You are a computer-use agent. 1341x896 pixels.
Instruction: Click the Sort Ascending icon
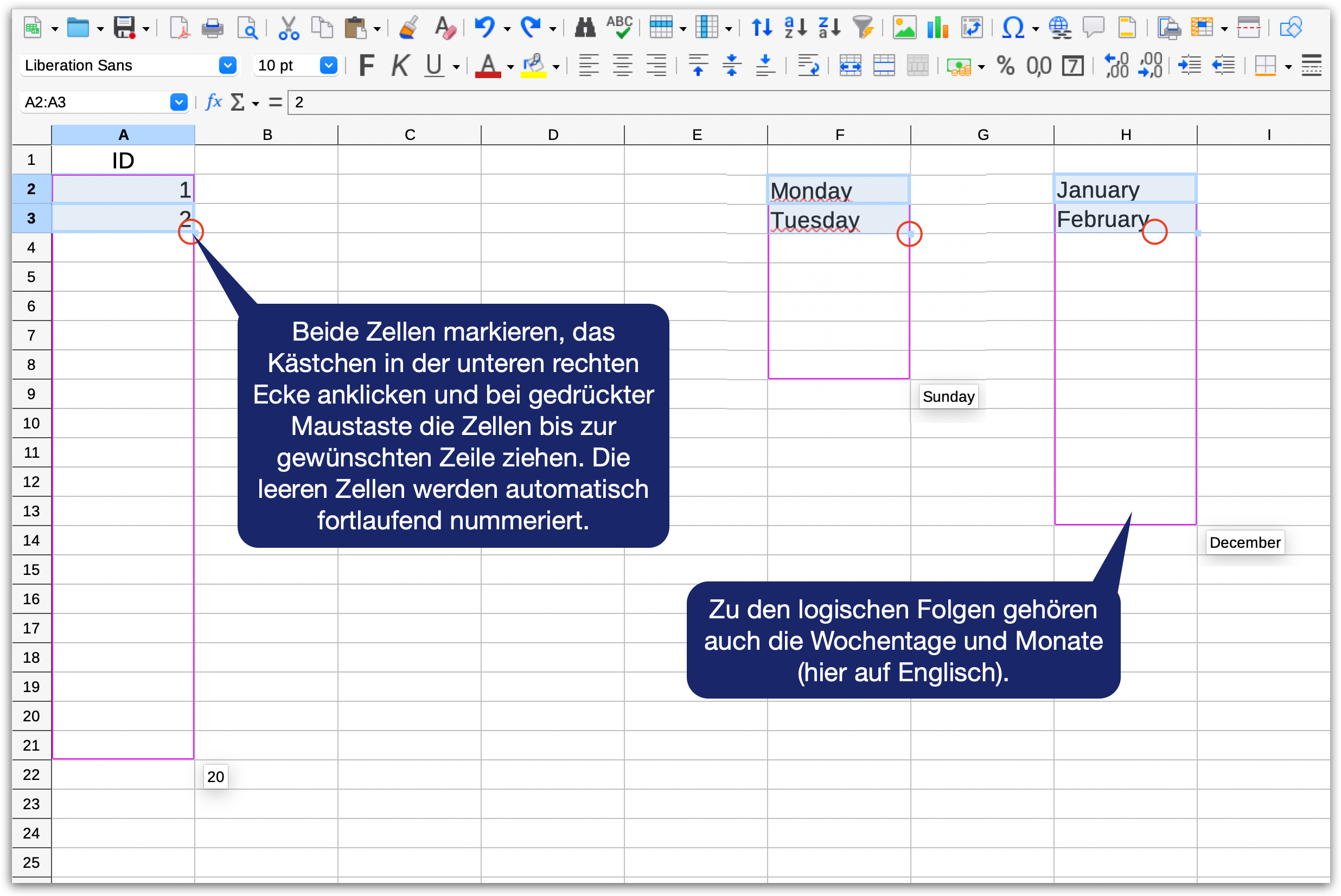795,28
